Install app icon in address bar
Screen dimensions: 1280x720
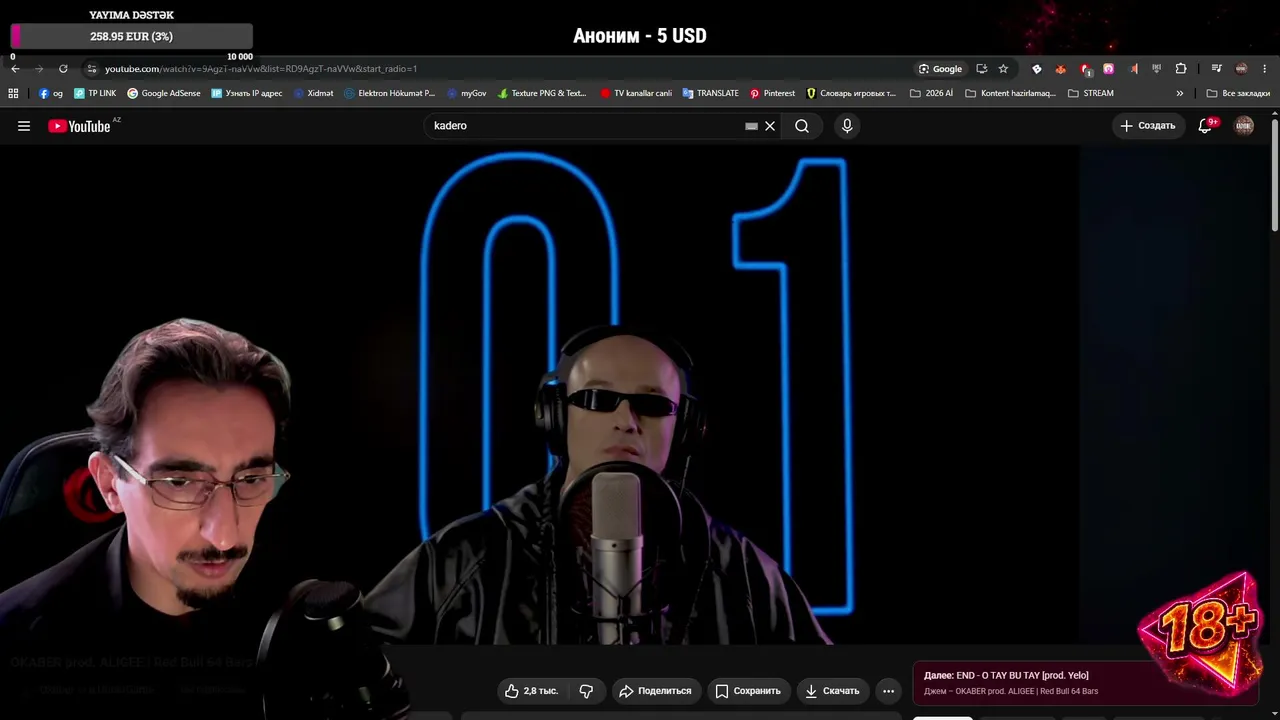(981, 69)
